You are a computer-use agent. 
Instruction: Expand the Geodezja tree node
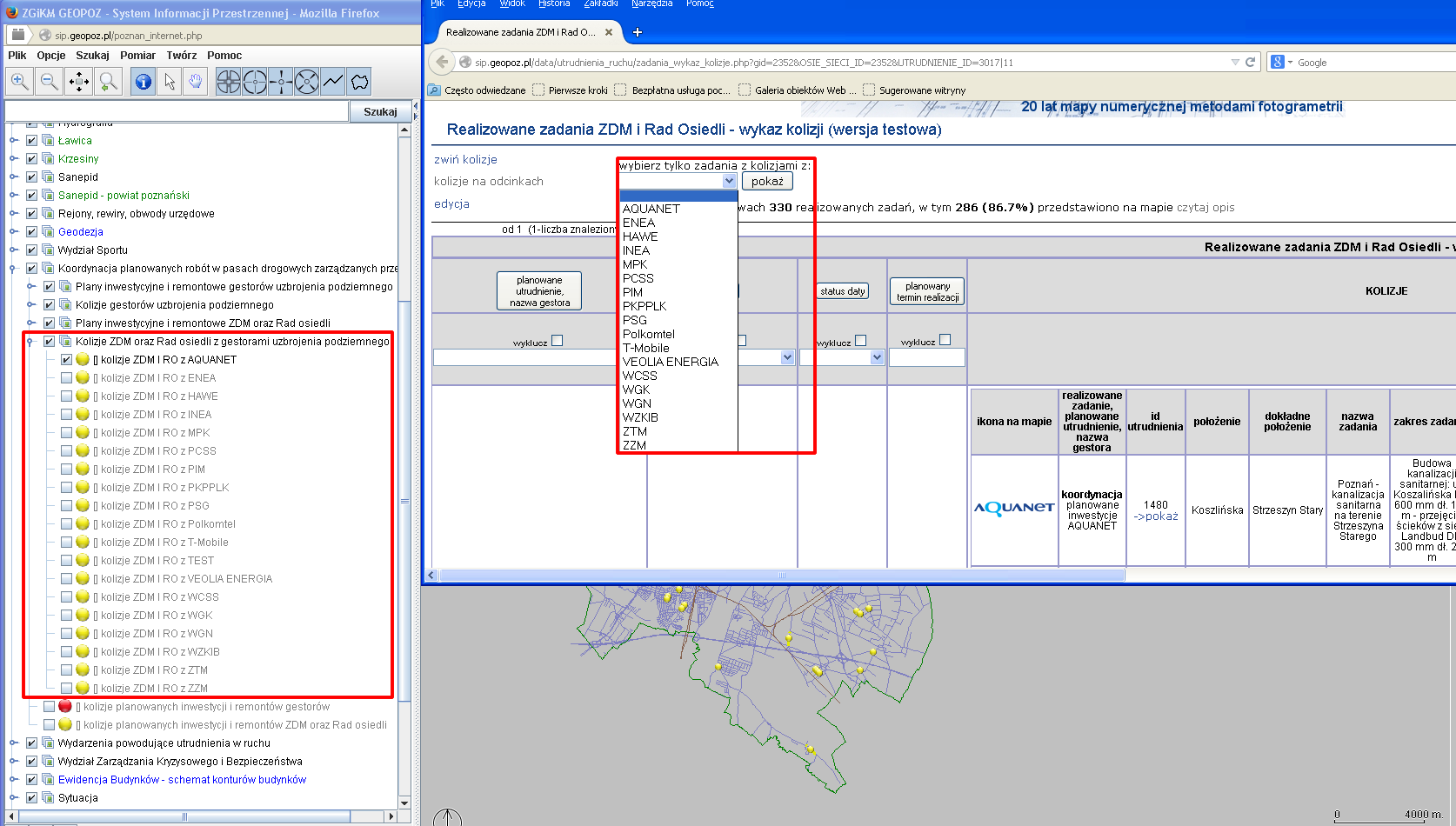coord(13,231)
